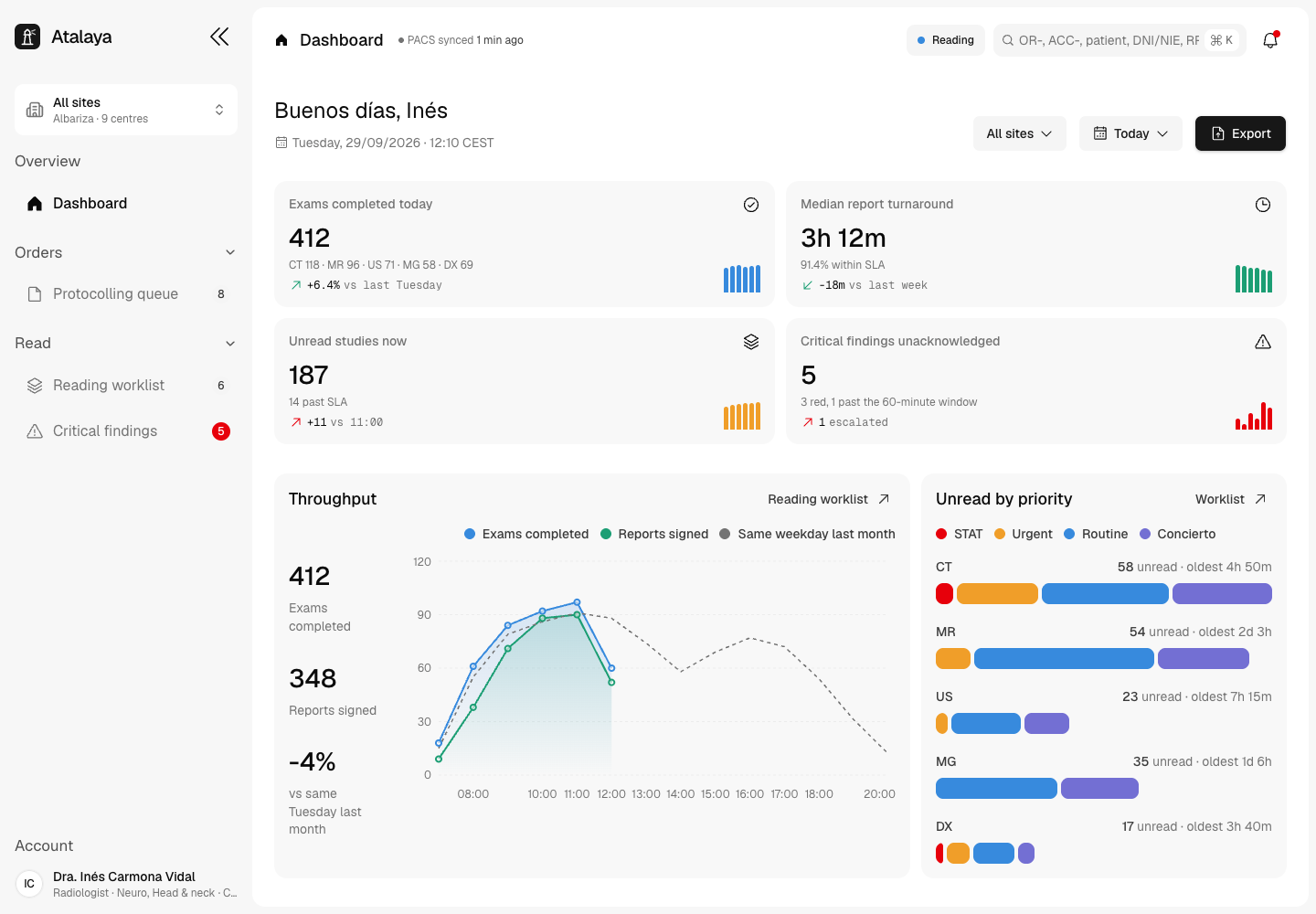The image size is (1316, 914).
Task: Click the warning triangle on Critical findings card
Action: point(1263,342)
